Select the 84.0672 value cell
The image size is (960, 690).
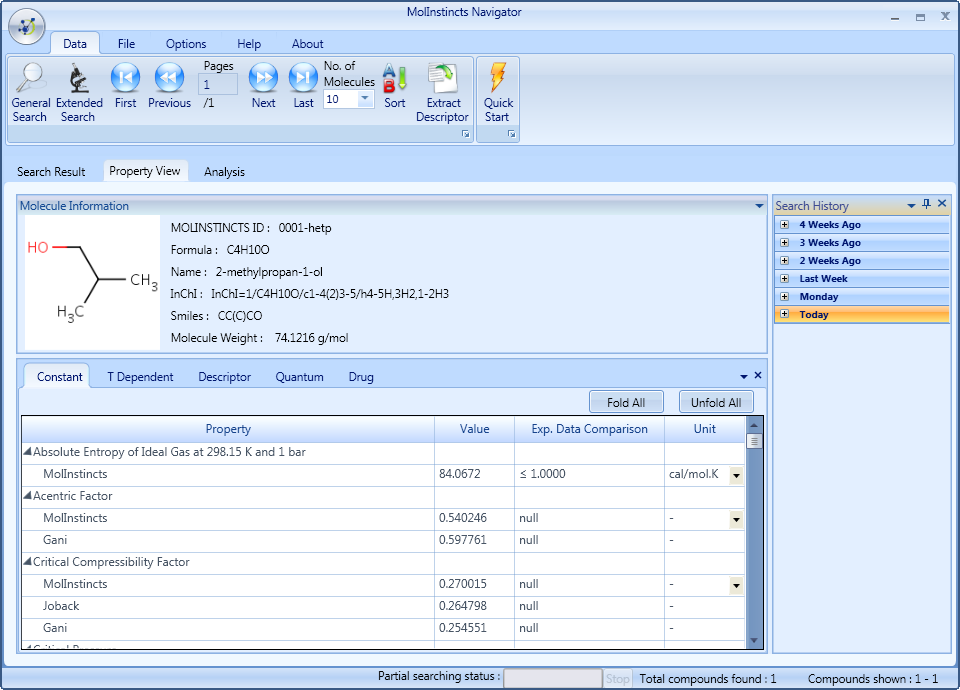point(474,474)
